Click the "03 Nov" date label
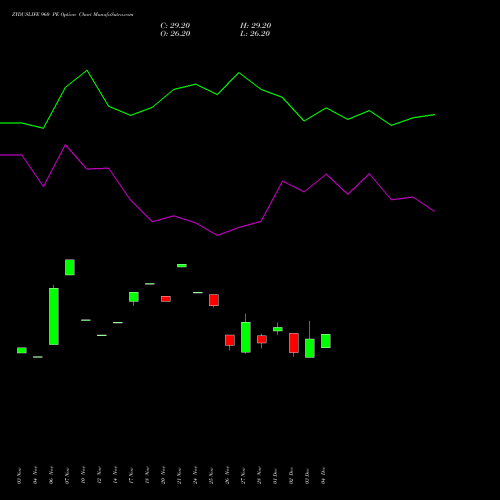The width and height of the screenshot is (500, 500). [19, 475]
